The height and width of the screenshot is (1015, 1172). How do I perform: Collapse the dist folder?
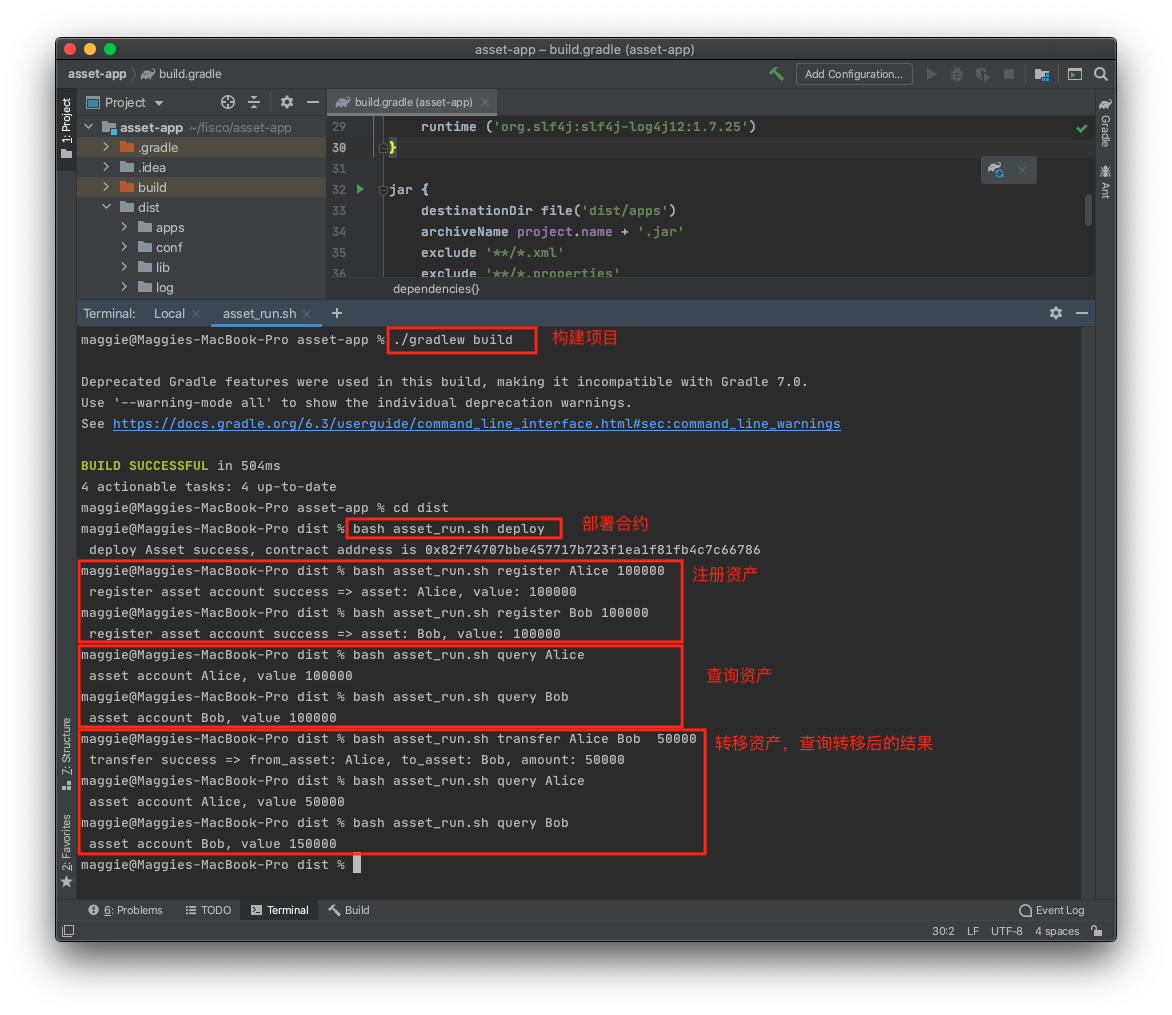coord(106,207)
